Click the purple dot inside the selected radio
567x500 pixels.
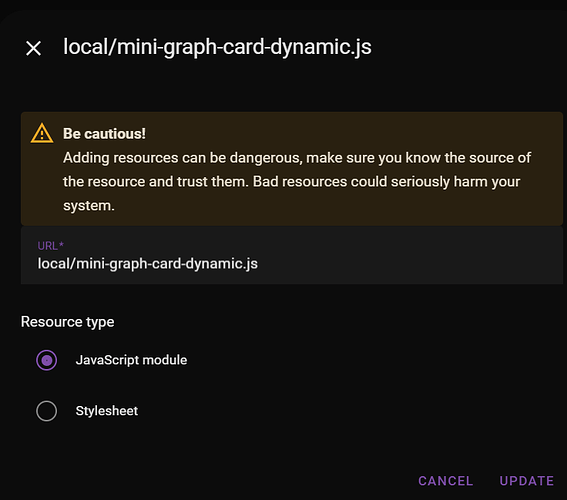[46, 360]
